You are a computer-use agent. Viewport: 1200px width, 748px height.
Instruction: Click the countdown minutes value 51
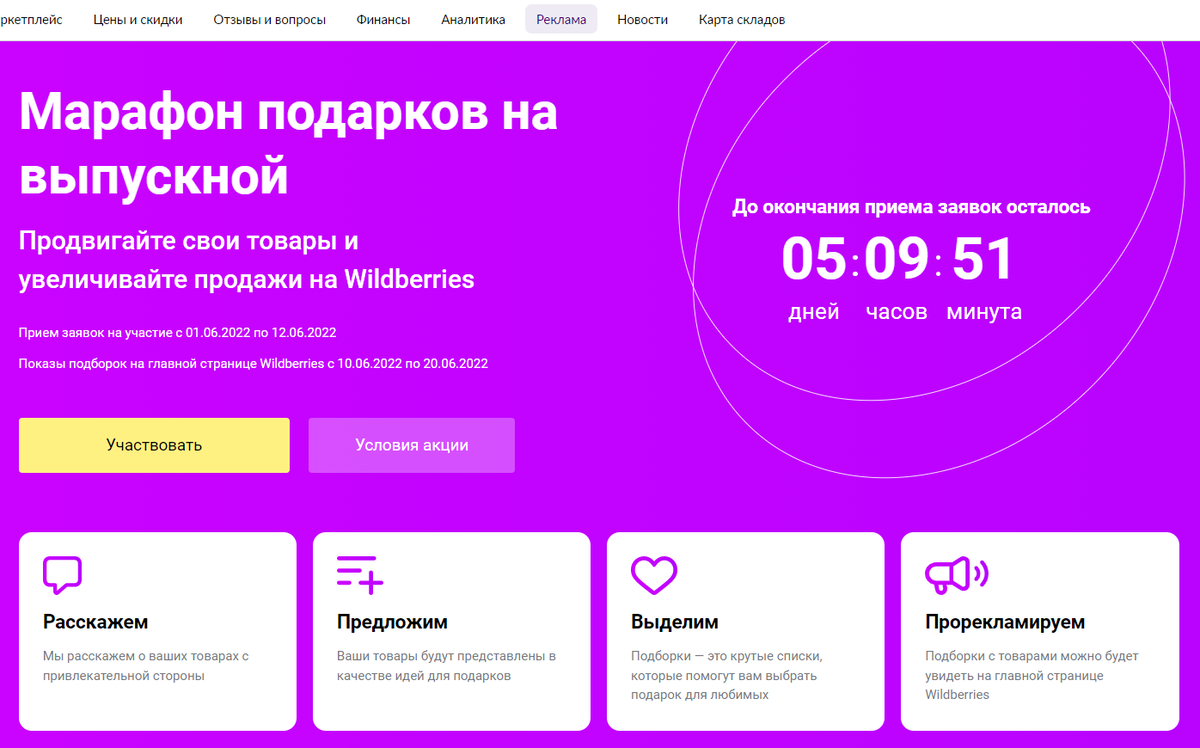tap(983, 258)
